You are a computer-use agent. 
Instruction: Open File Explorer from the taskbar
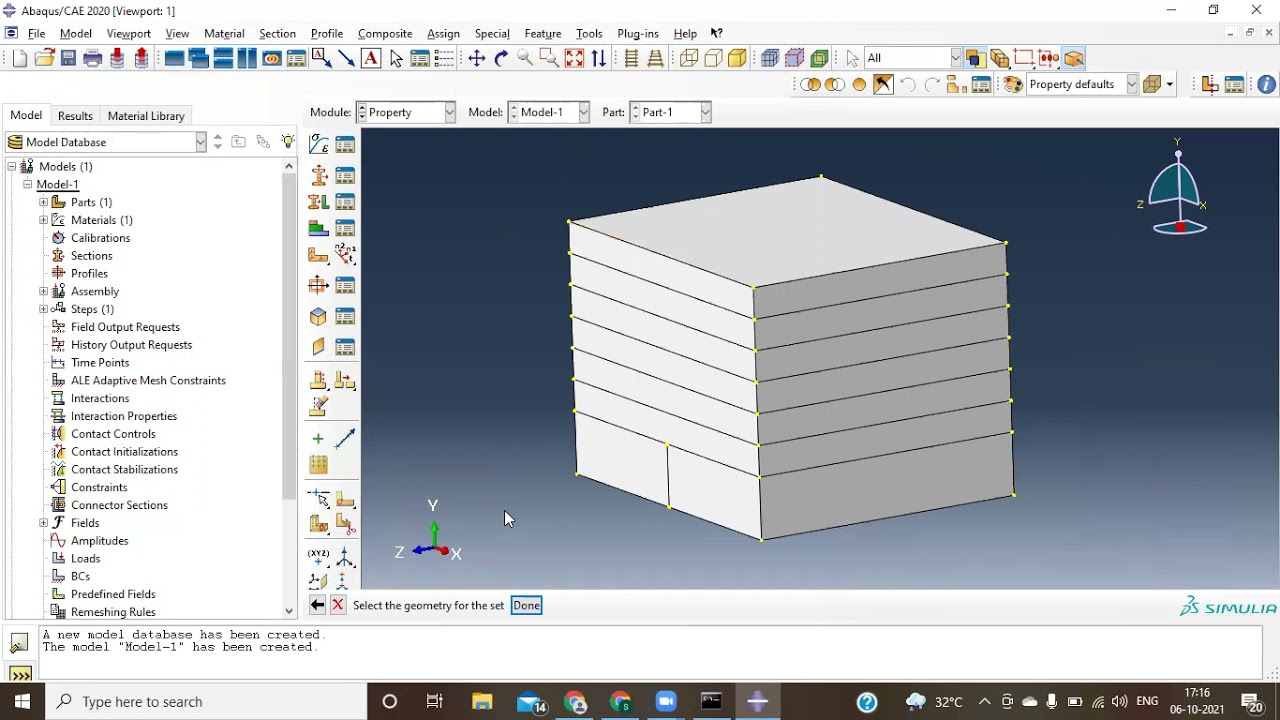pyautogui.click(x=482, y=702)
